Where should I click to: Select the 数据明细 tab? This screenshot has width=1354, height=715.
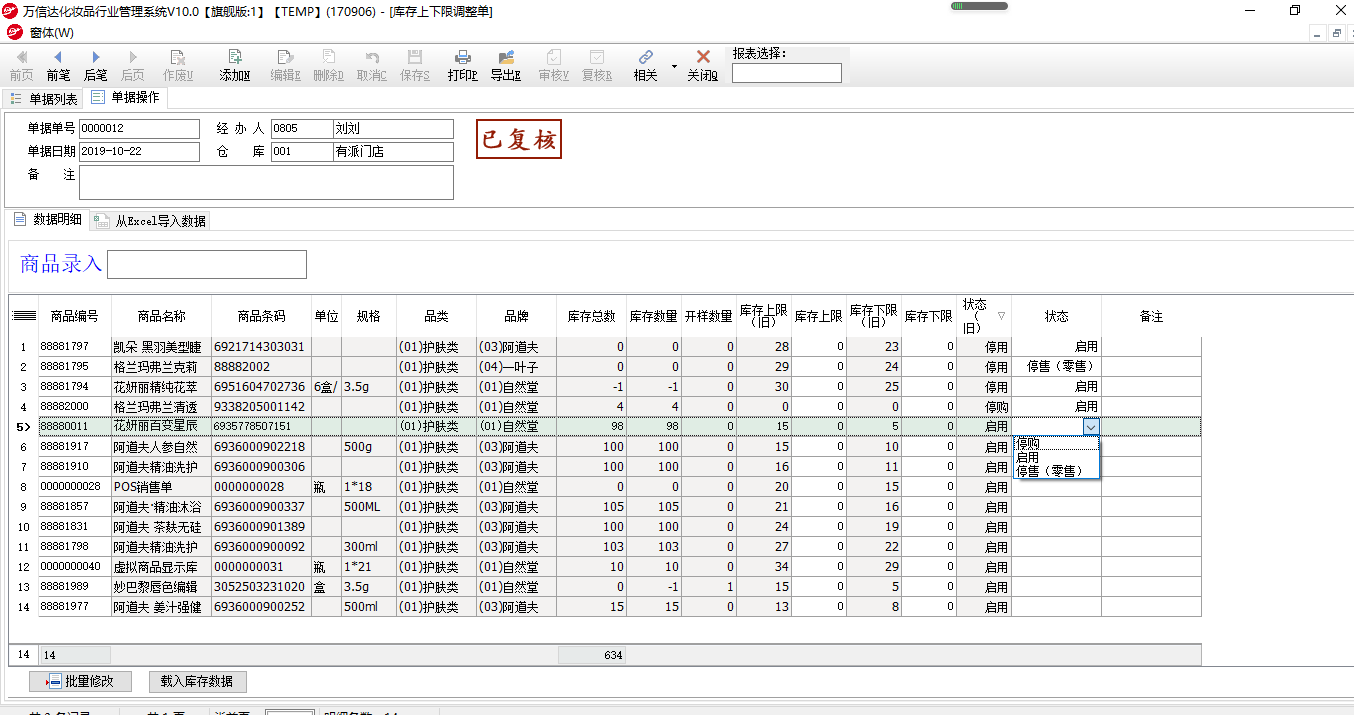(49, 220)
